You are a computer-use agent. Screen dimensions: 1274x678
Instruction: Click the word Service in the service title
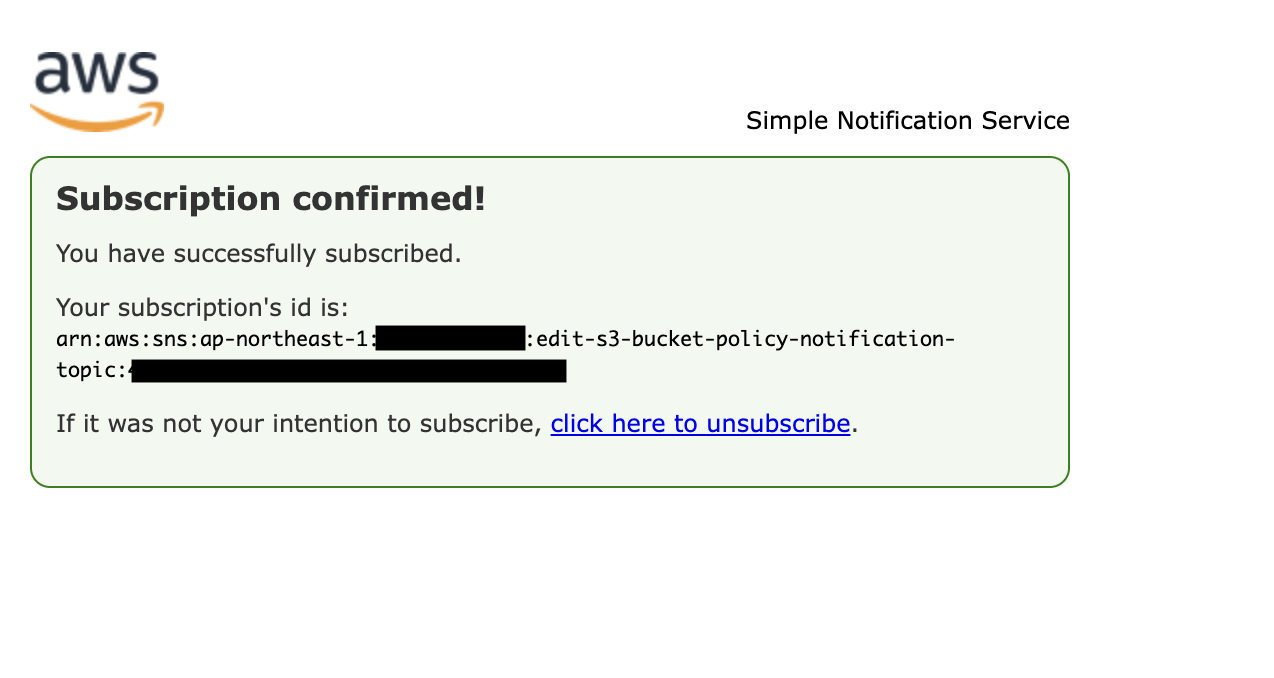coord(1025,121)
